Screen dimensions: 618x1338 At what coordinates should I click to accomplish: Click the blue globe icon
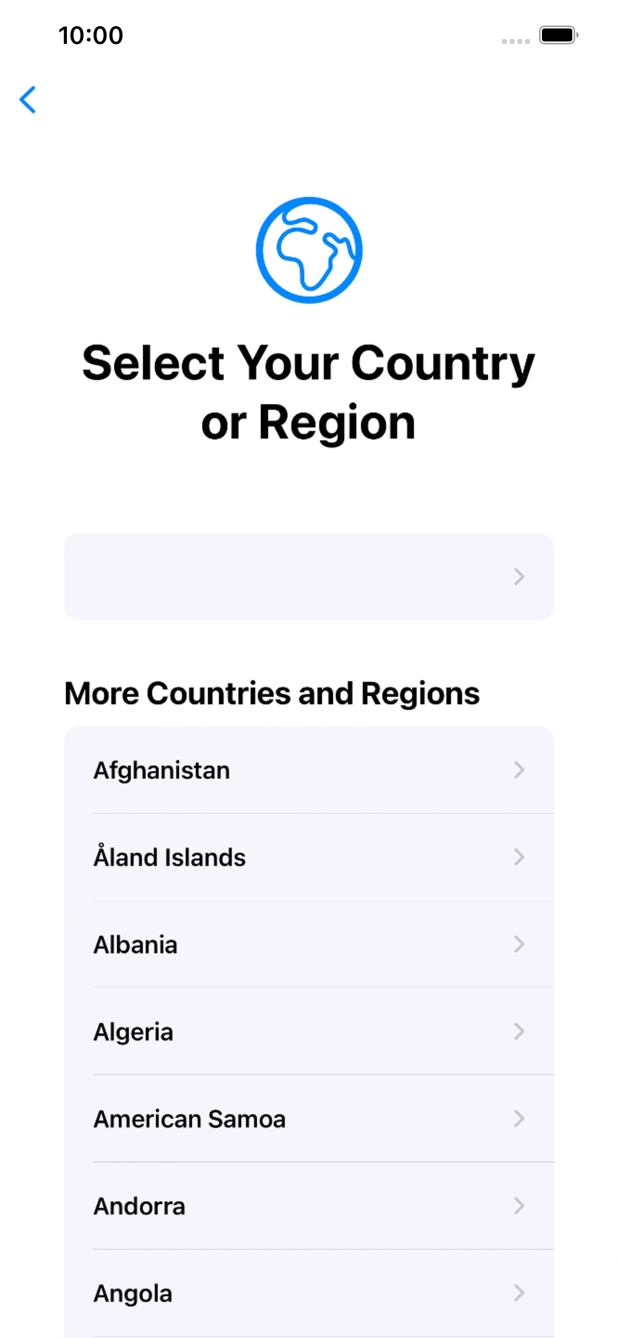[x=309, y=248]
